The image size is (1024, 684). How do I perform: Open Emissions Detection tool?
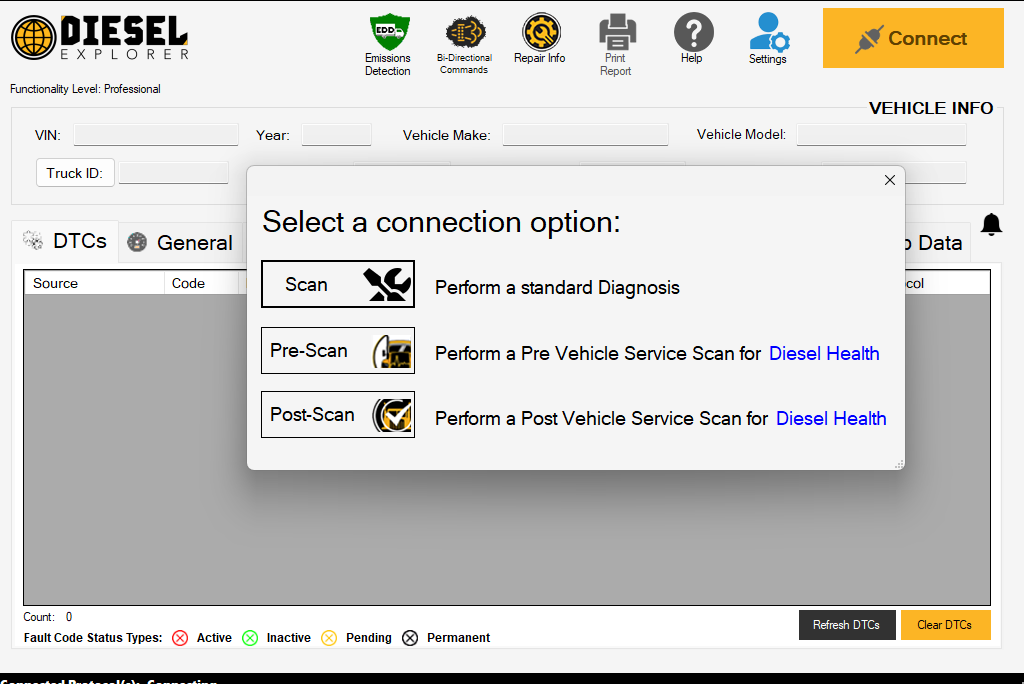coord(389,44)
